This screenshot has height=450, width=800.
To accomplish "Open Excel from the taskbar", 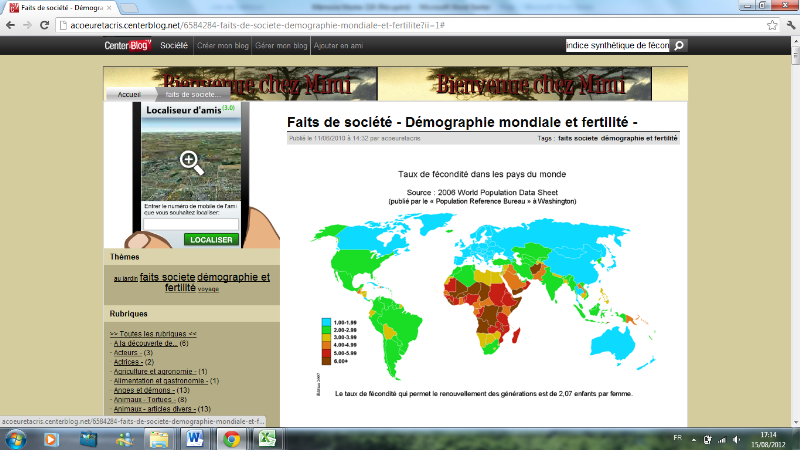I will (268, 438).
